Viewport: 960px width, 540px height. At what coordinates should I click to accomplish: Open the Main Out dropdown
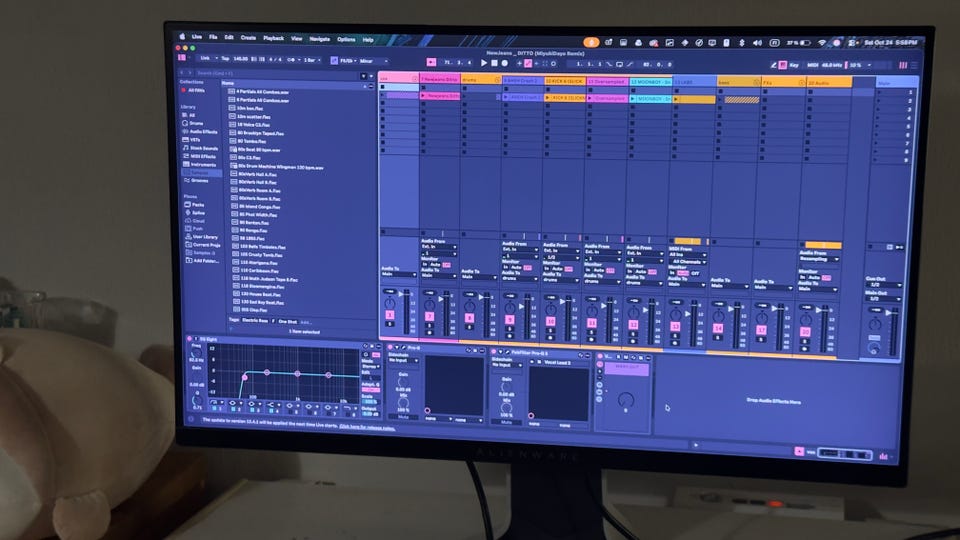pyautogui.click(x=883, y=299)
